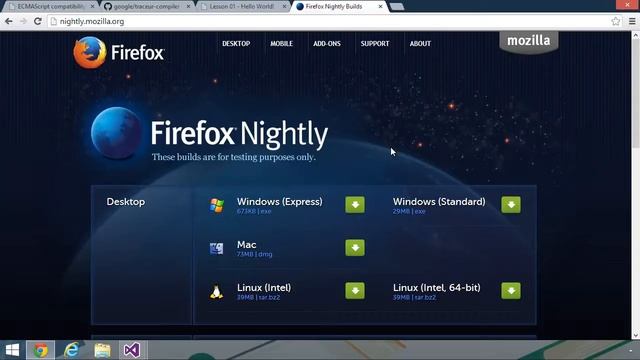The height and width of the screenshot is (360, 640).
Task: Open the DESKTOP navigation menu
Action: click(x=236, y=44)
